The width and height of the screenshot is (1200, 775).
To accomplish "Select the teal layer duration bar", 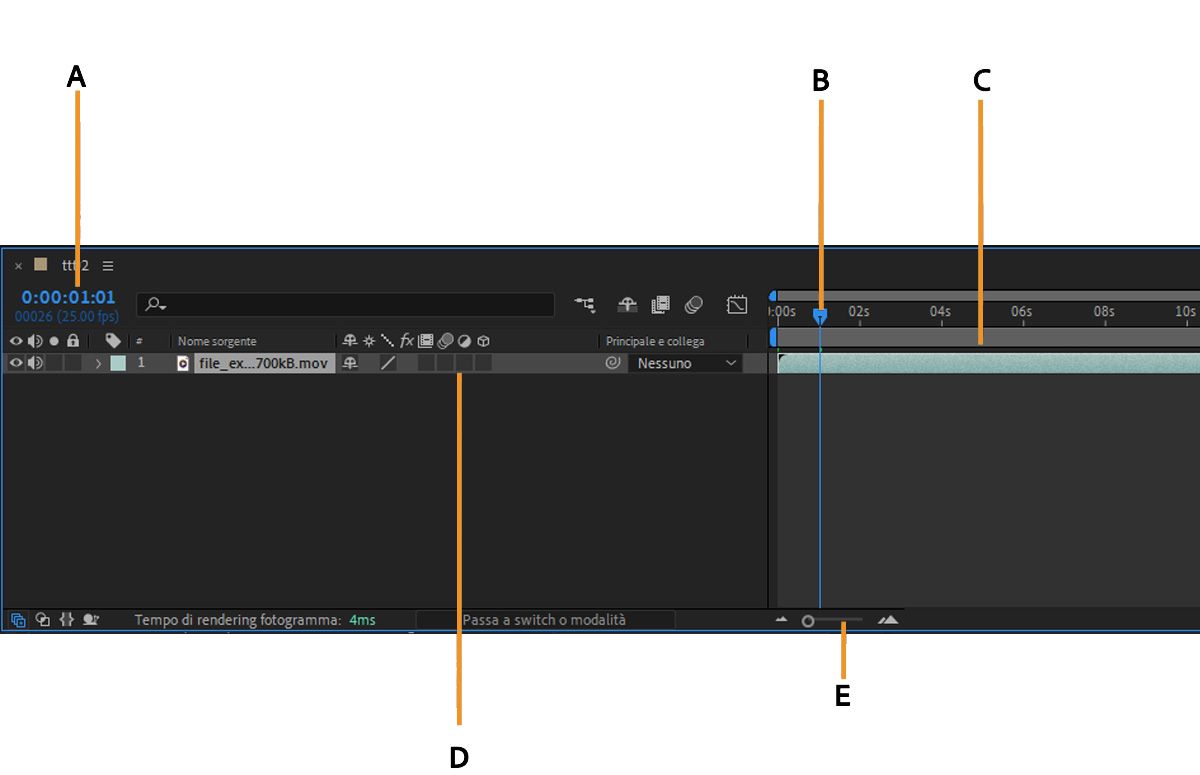I will pos(988,363).
